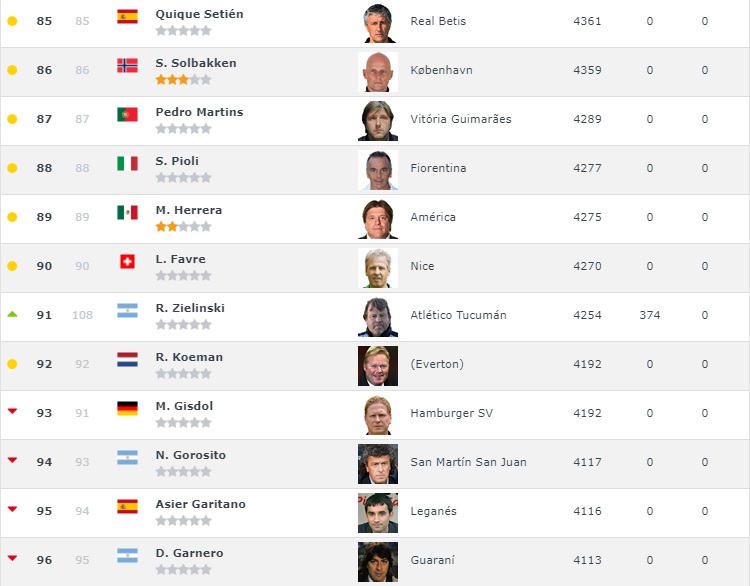Click the Norway flag next to S. Solbakken
This screenshot has width=750, height=586.
(127, 65)
